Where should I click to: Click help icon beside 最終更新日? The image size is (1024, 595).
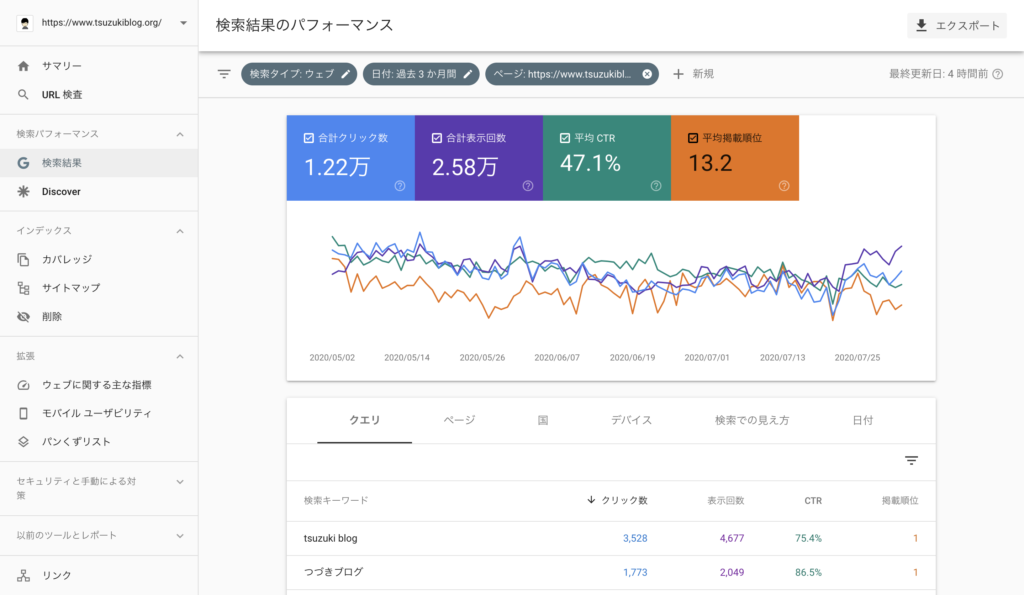click(998, 74)
